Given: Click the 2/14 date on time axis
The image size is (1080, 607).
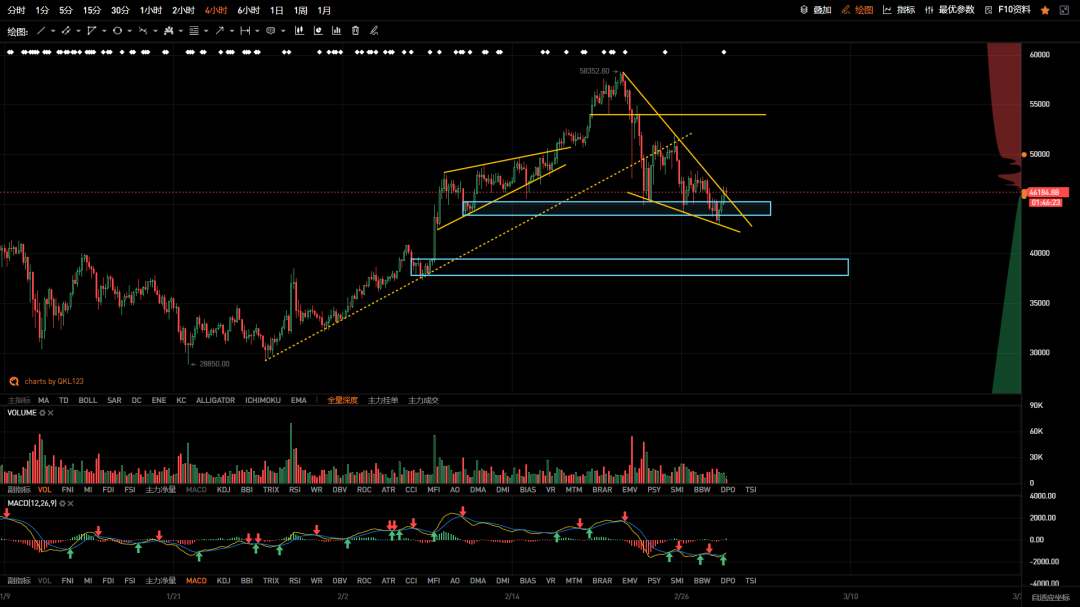Looking at the screenshot, I should tap(512, 597).
